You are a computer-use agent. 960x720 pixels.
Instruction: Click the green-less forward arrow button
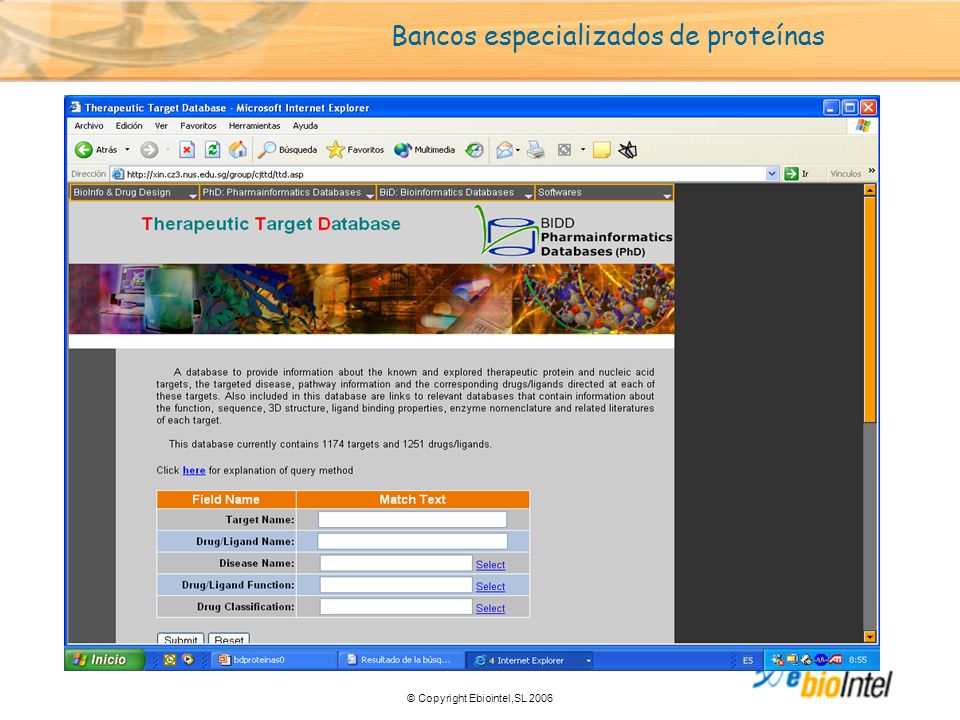coord(149,149)
